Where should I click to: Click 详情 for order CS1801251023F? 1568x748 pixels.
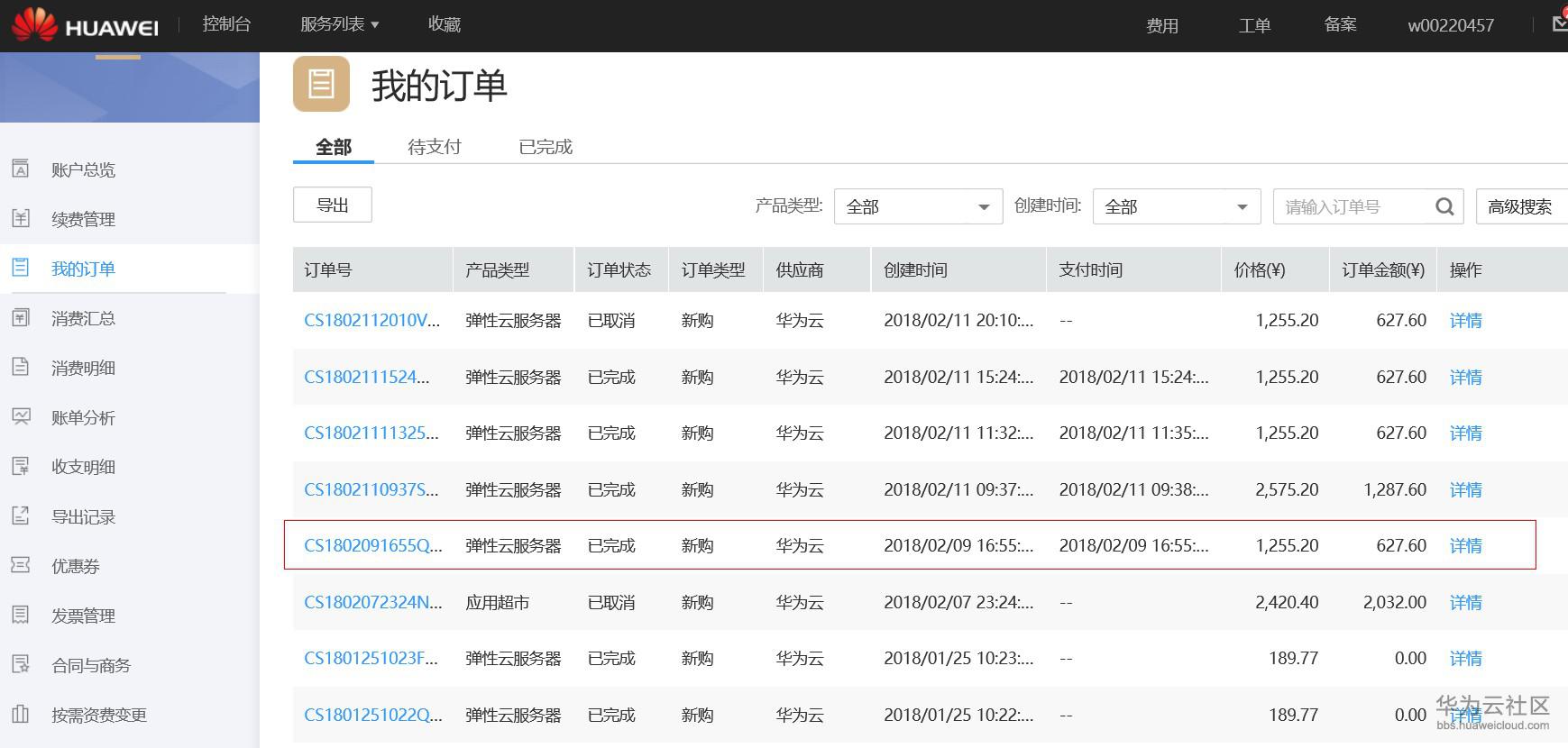coord(1466,658)
